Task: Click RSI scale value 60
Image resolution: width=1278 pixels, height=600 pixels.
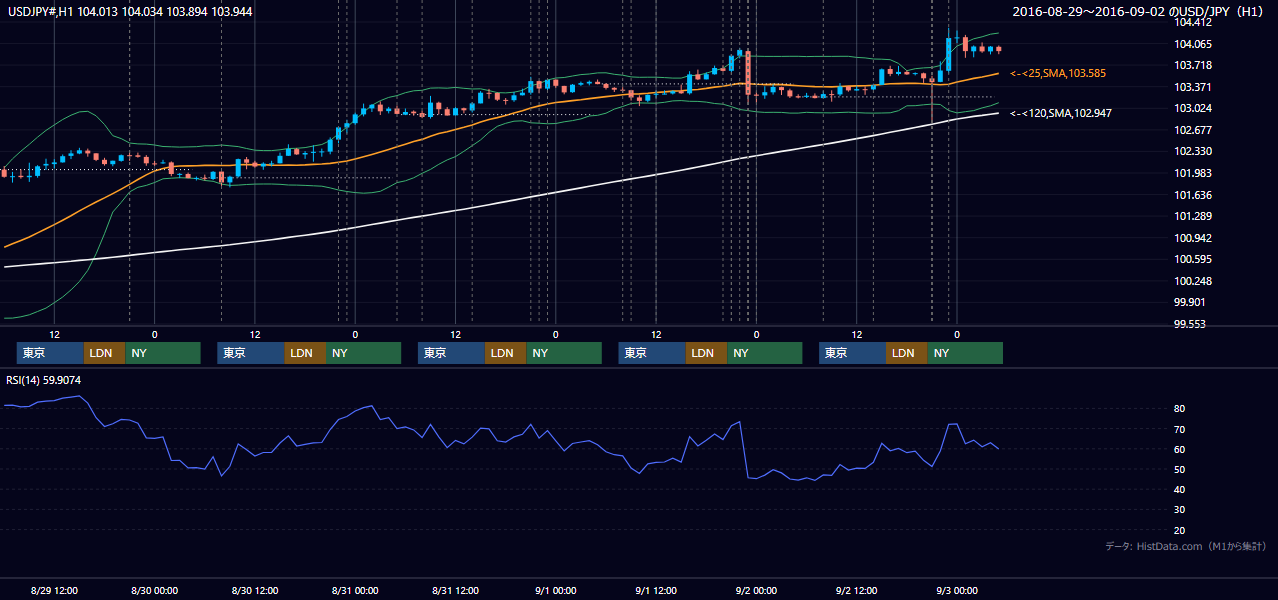Action: 1180,449
